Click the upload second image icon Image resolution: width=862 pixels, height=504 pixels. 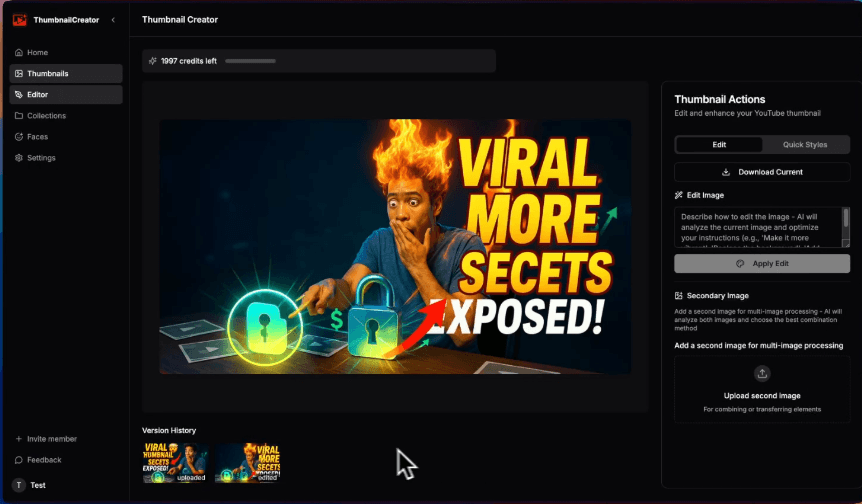click(762, 373)
